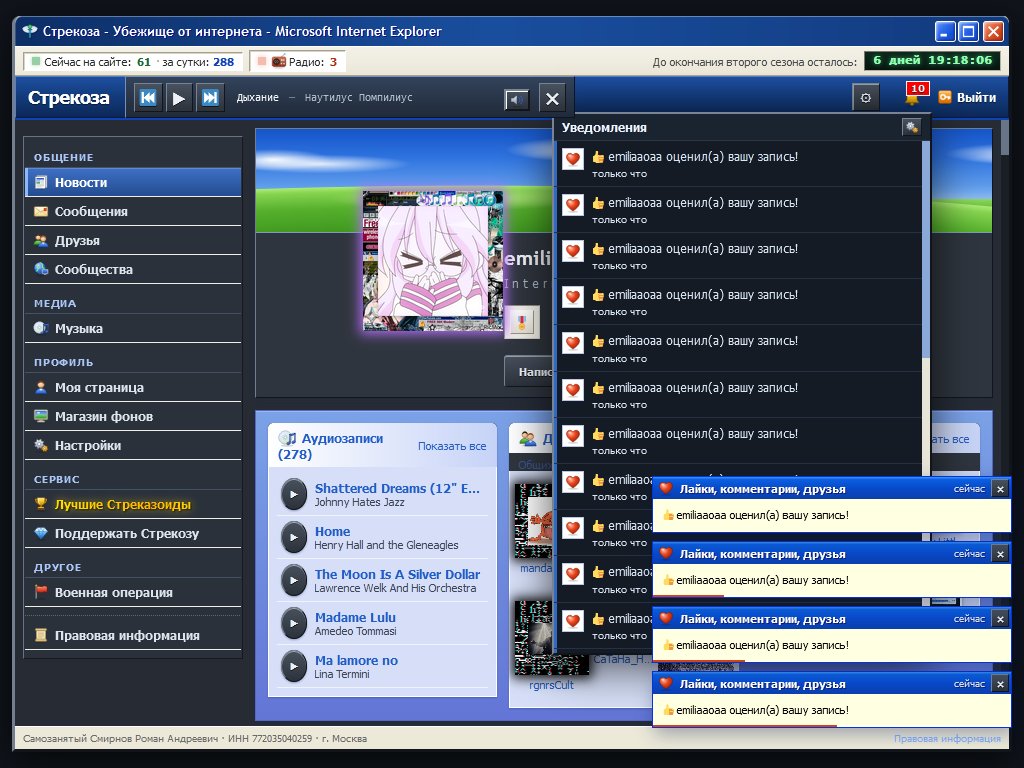Skip to next track in player
Screen dimensions: 1024x768
click(x=210, y=98)
